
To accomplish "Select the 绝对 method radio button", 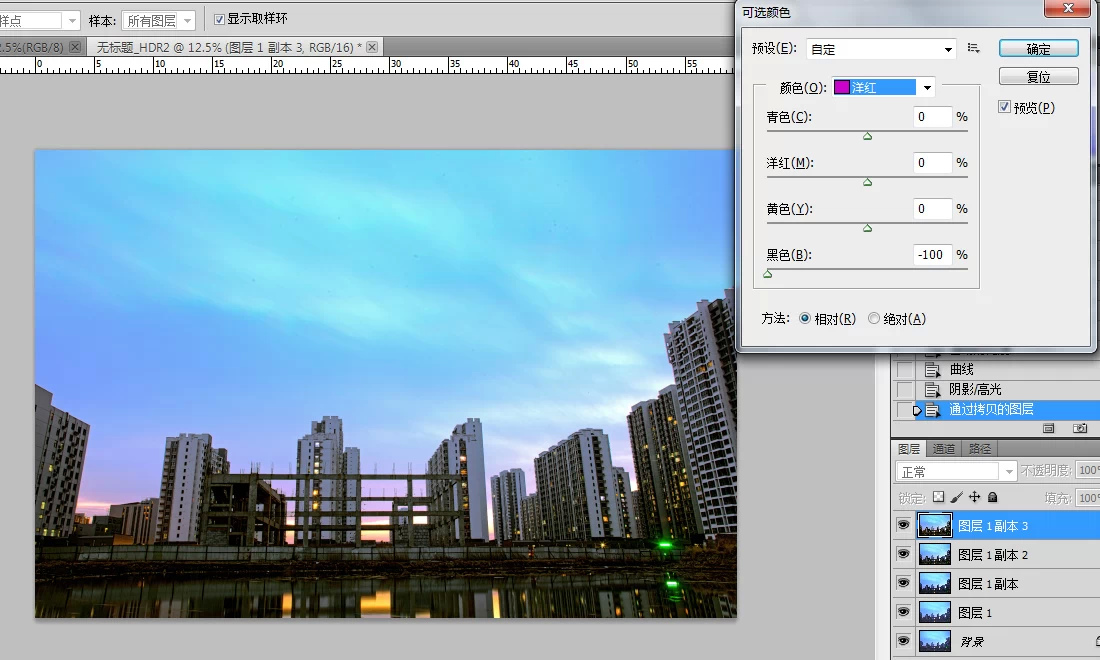I will [873, 319].
